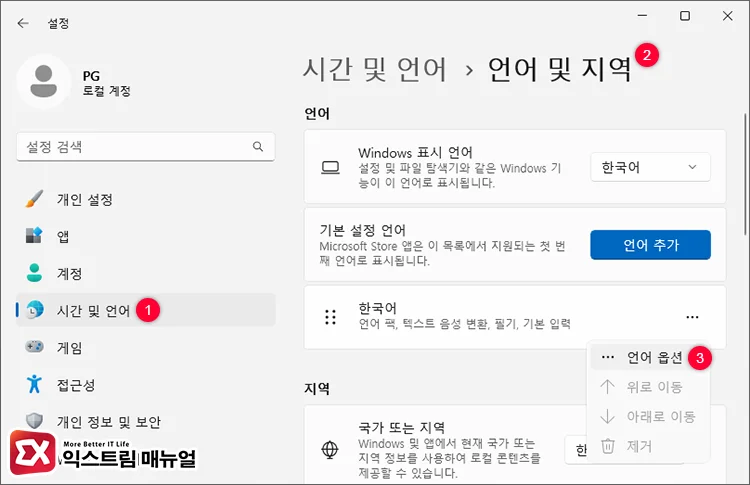The width and height of the screenshot is (750, 485).
Task: Click the globe icon beside 국가 또는 지역
Action: click(330, 450)
